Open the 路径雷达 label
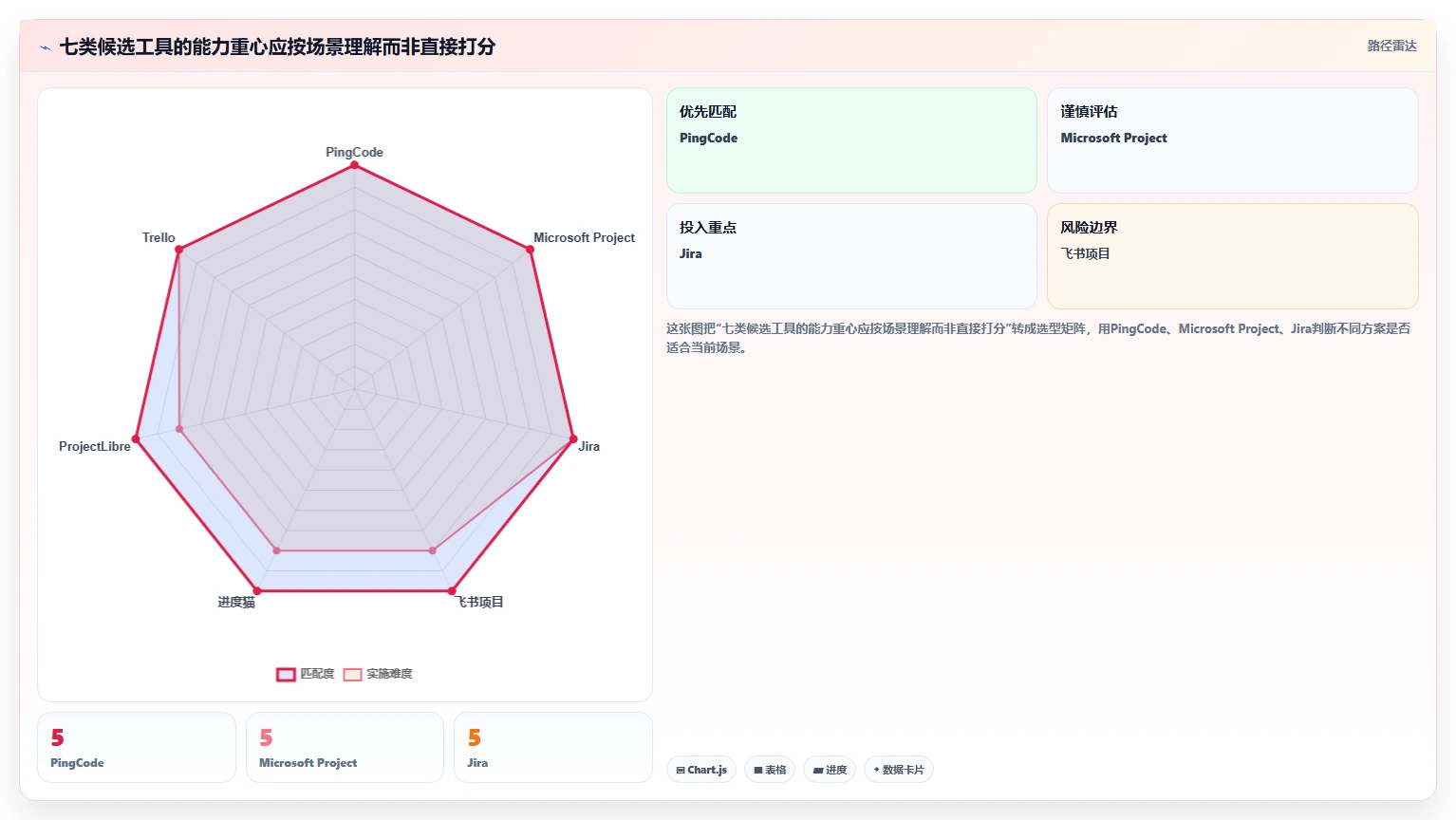 click(1391, 46)
